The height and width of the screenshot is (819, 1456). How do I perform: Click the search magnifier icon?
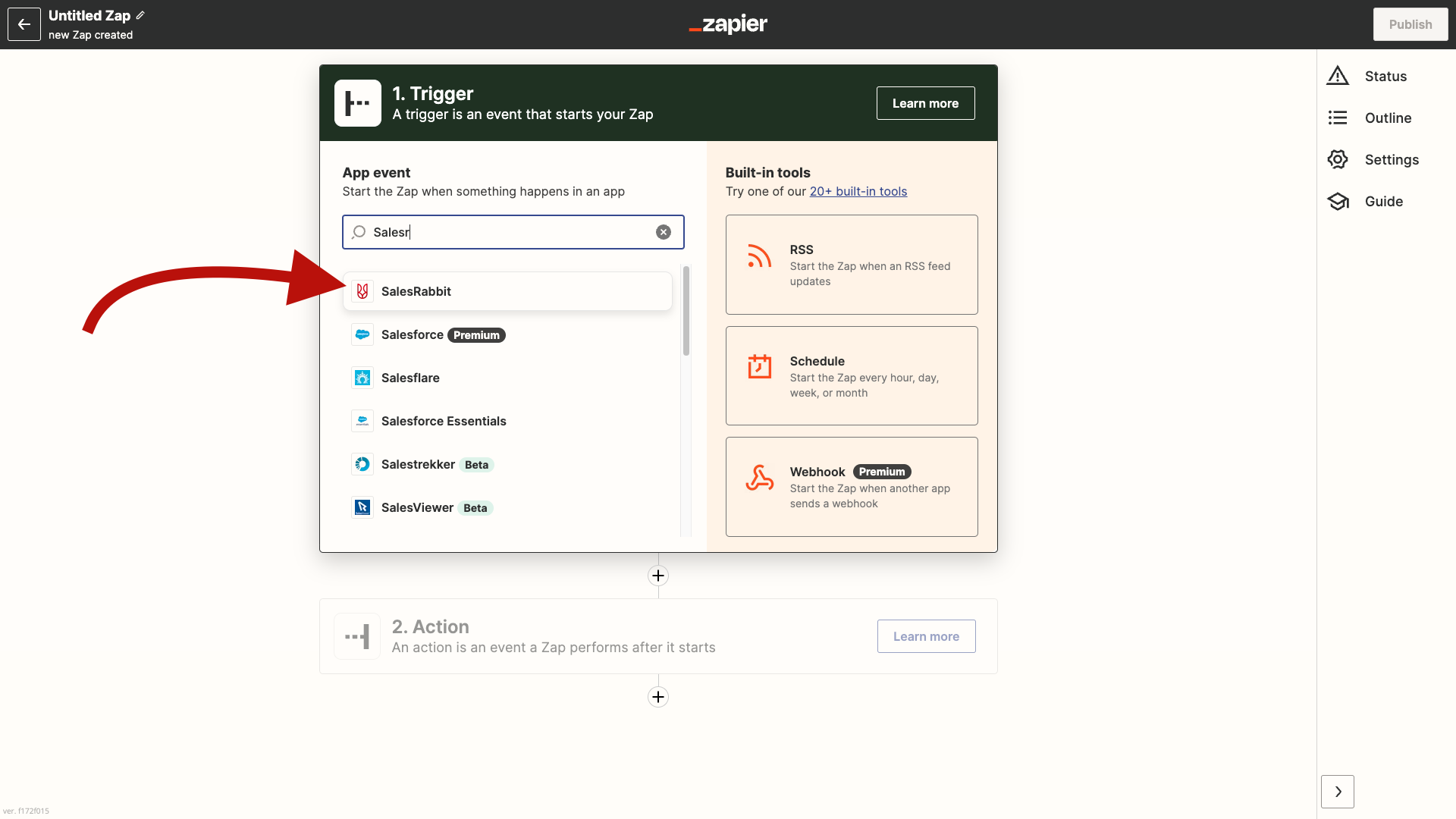pyautogui.click(x=359, y=232)
